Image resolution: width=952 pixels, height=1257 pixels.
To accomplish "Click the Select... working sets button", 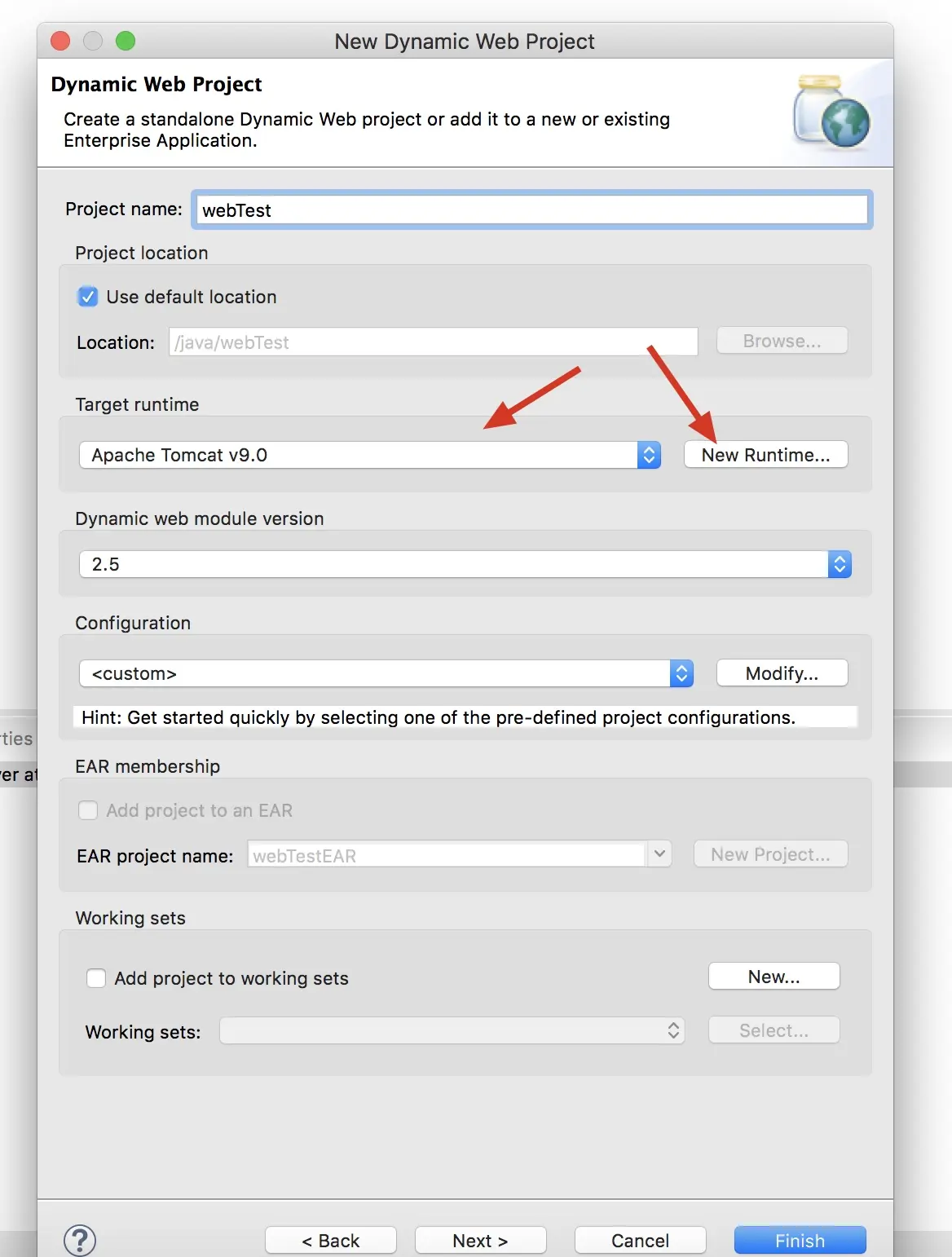I will coord(773,1030).
